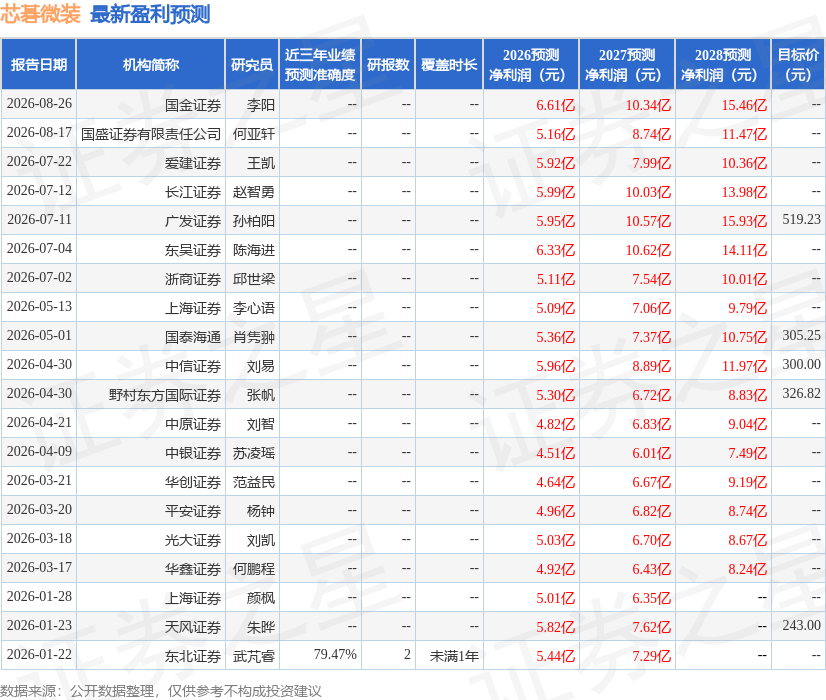Select 国金证券 institution cell
826x700 pixels.
tap(193, 105)
